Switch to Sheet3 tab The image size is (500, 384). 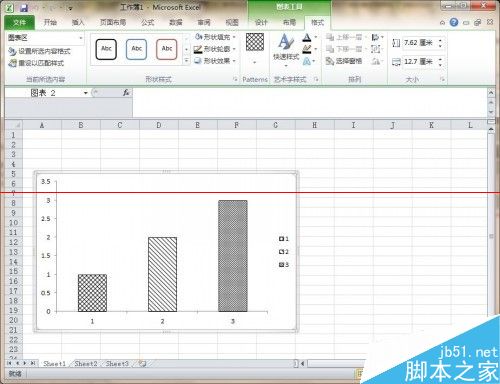coord(117,364)
